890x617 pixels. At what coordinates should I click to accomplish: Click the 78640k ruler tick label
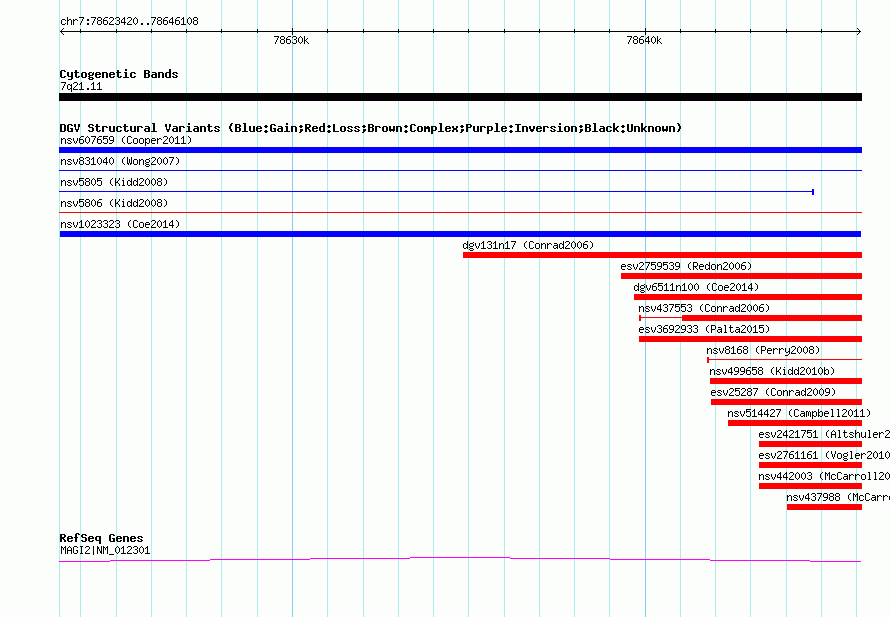(x=644, y=40)
